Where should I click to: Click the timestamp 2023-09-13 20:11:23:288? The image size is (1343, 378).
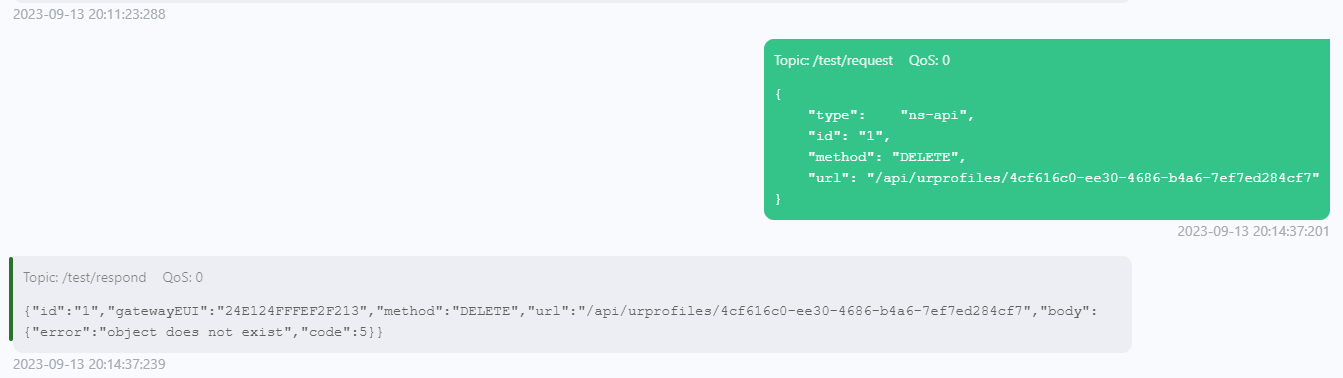[x=89, y=14]
